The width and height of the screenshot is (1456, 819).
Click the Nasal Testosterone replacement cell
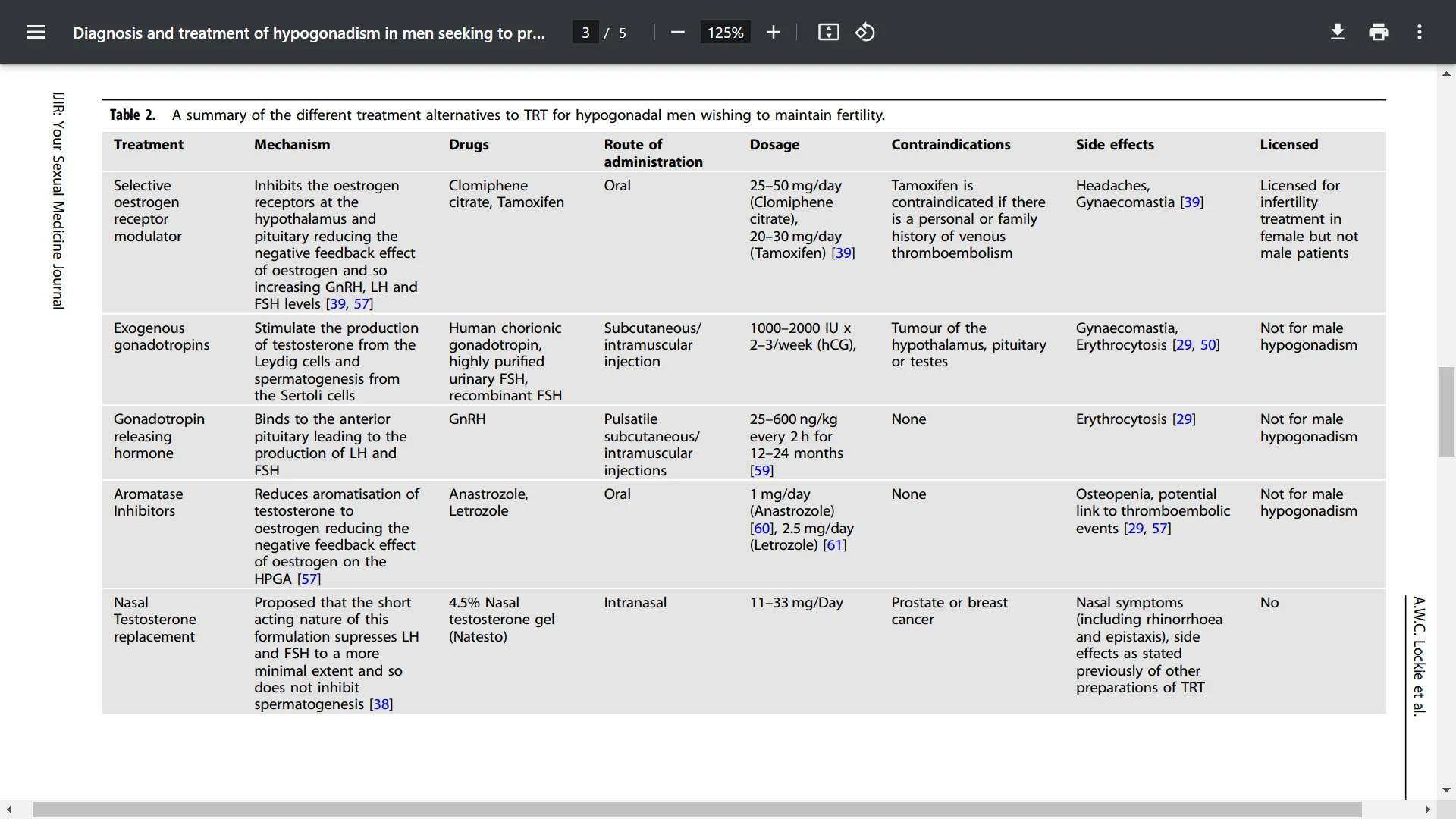pyautogui.click(x=155, y=620)
